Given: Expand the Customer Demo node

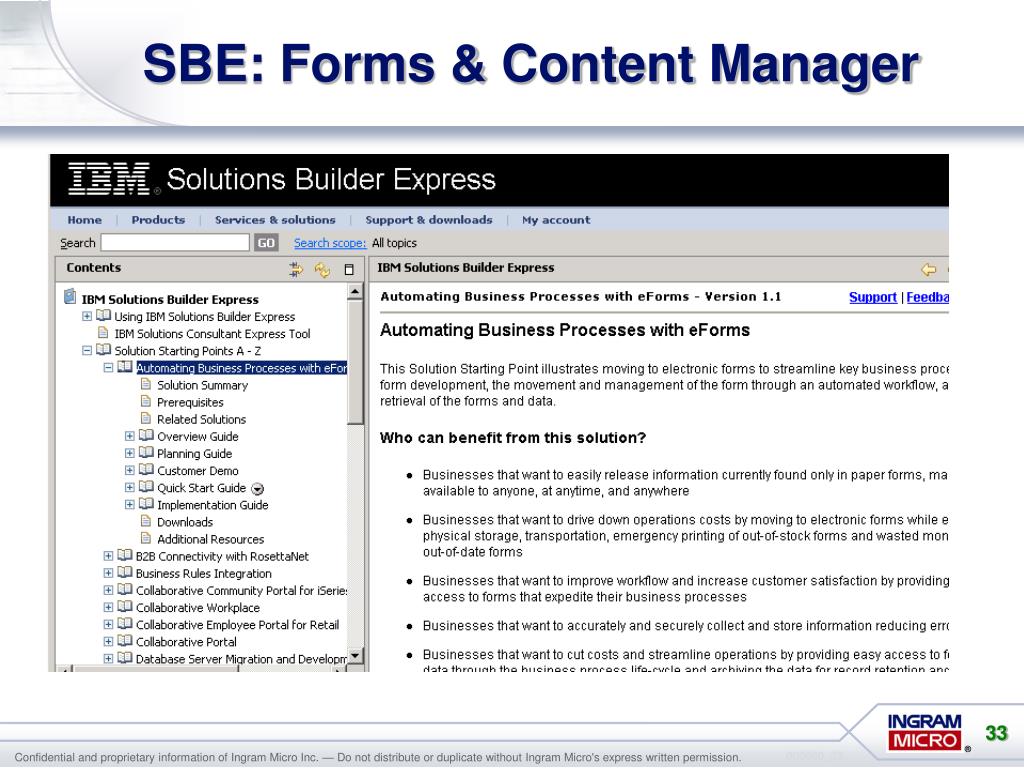Looking at the screenshot, I should (x=129, y=470).
